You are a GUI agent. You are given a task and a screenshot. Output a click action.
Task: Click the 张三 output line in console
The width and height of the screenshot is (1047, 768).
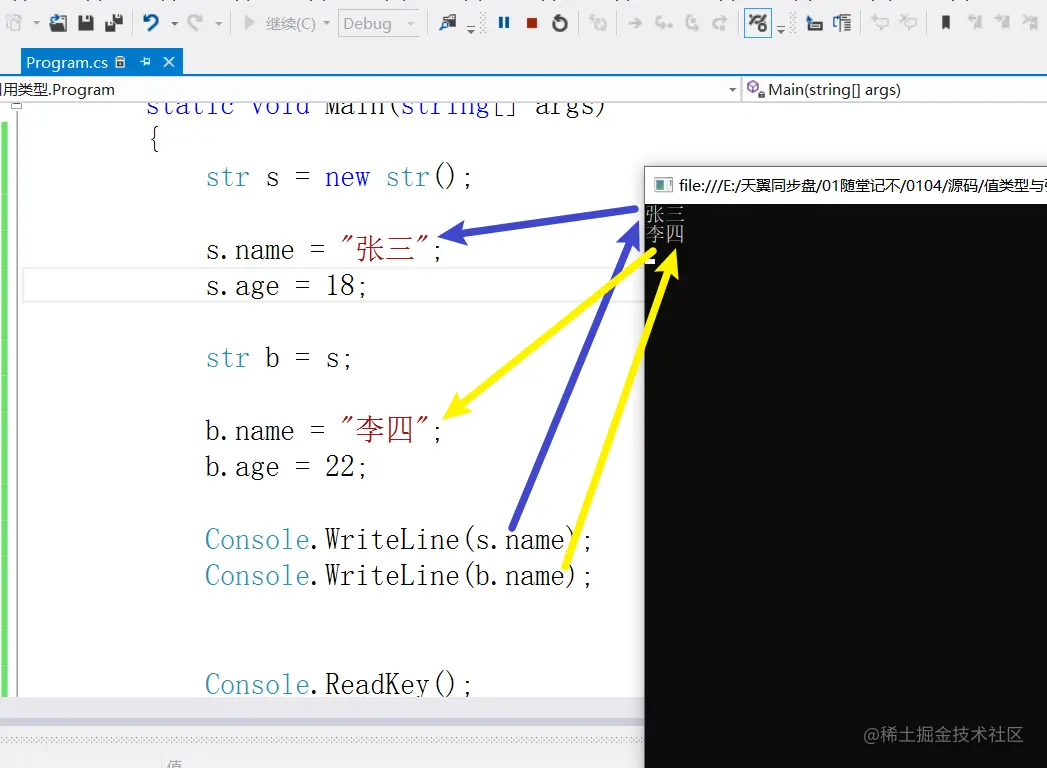pos(664,214)
